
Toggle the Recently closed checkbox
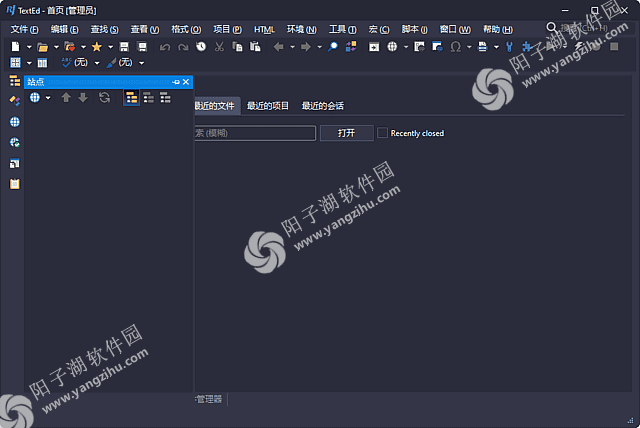click(x=382, y=133)
